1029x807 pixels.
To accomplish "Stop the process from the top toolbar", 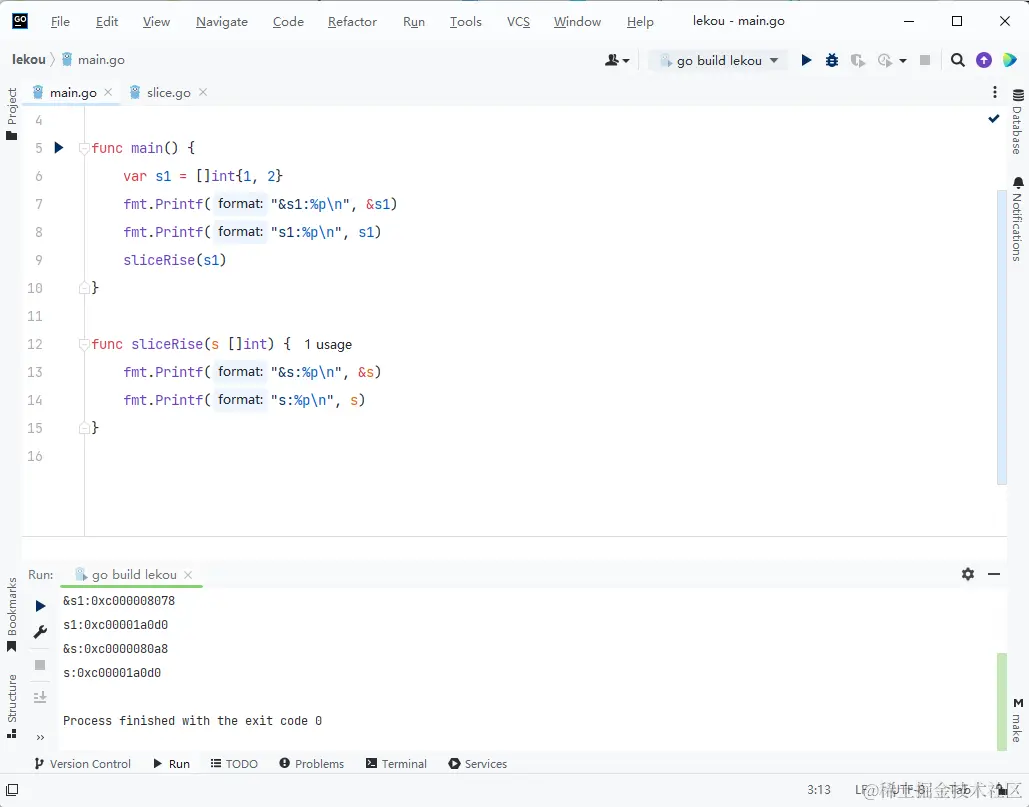I will 925,60.
